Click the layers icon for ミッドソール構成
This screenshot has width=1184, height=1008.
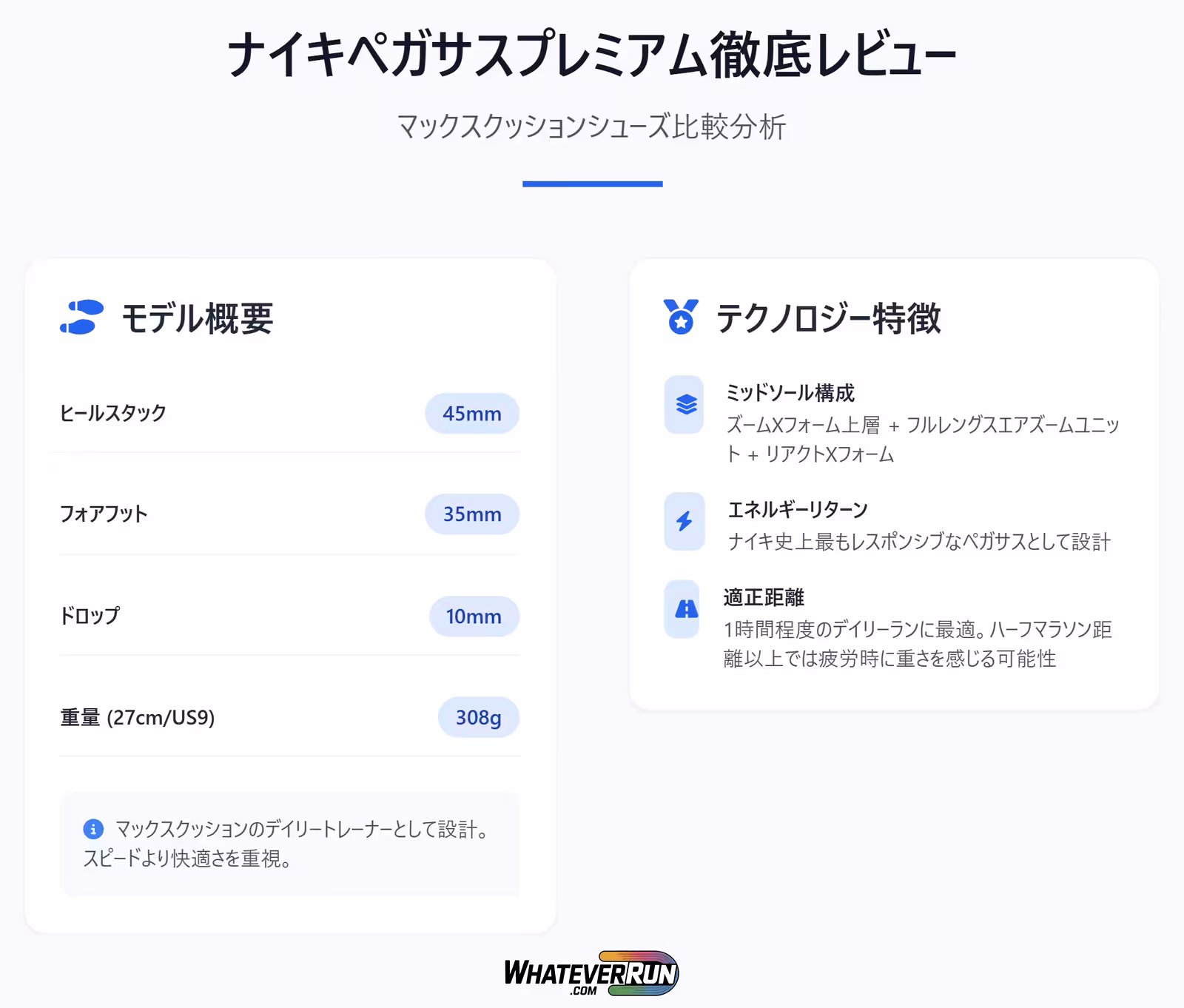(x=685, y=405)
